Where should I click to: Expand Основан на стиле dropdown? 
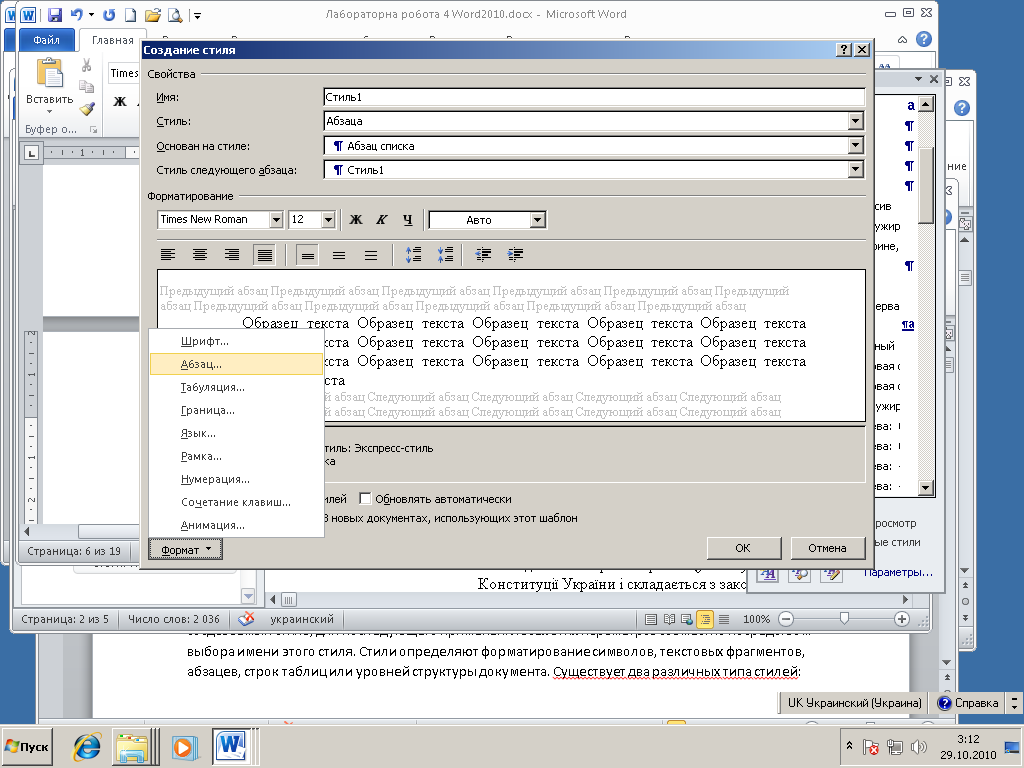coord(856,146)
